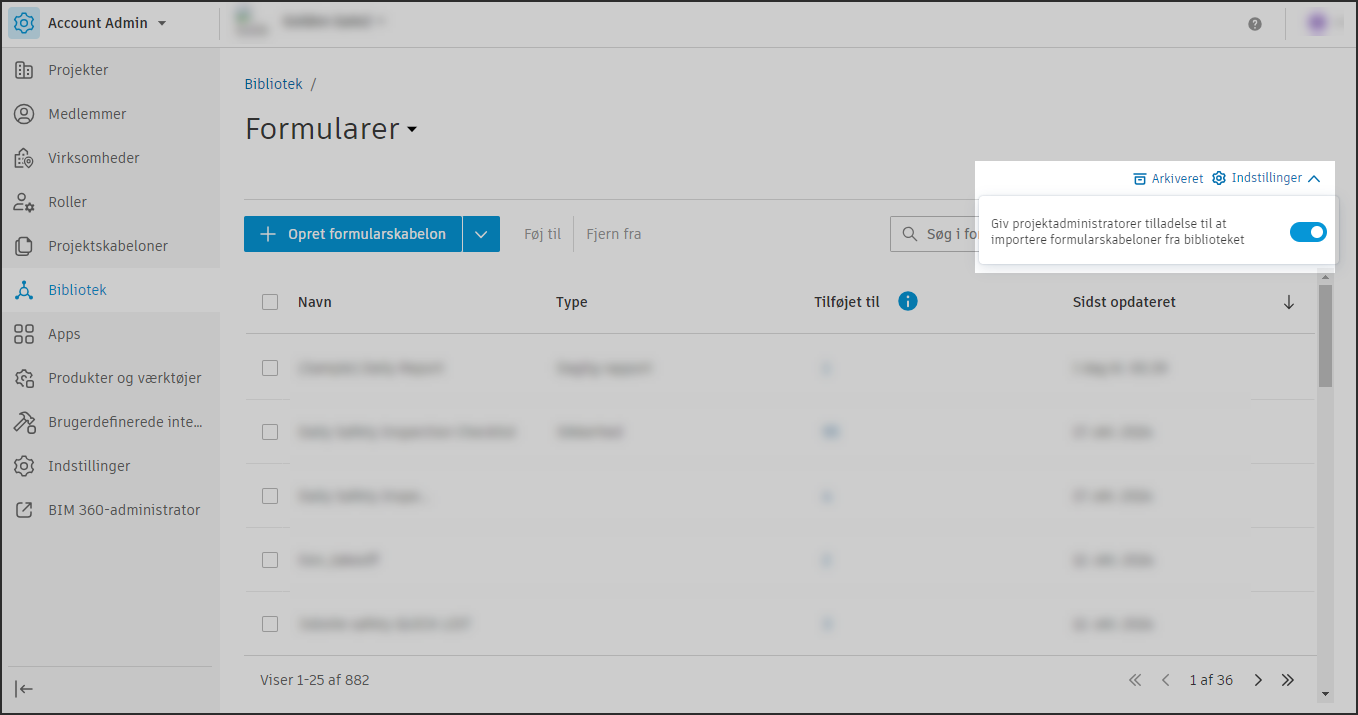Sort by Sidst opdateret column
1358x715 pixels.
(x=1124, y=302)
